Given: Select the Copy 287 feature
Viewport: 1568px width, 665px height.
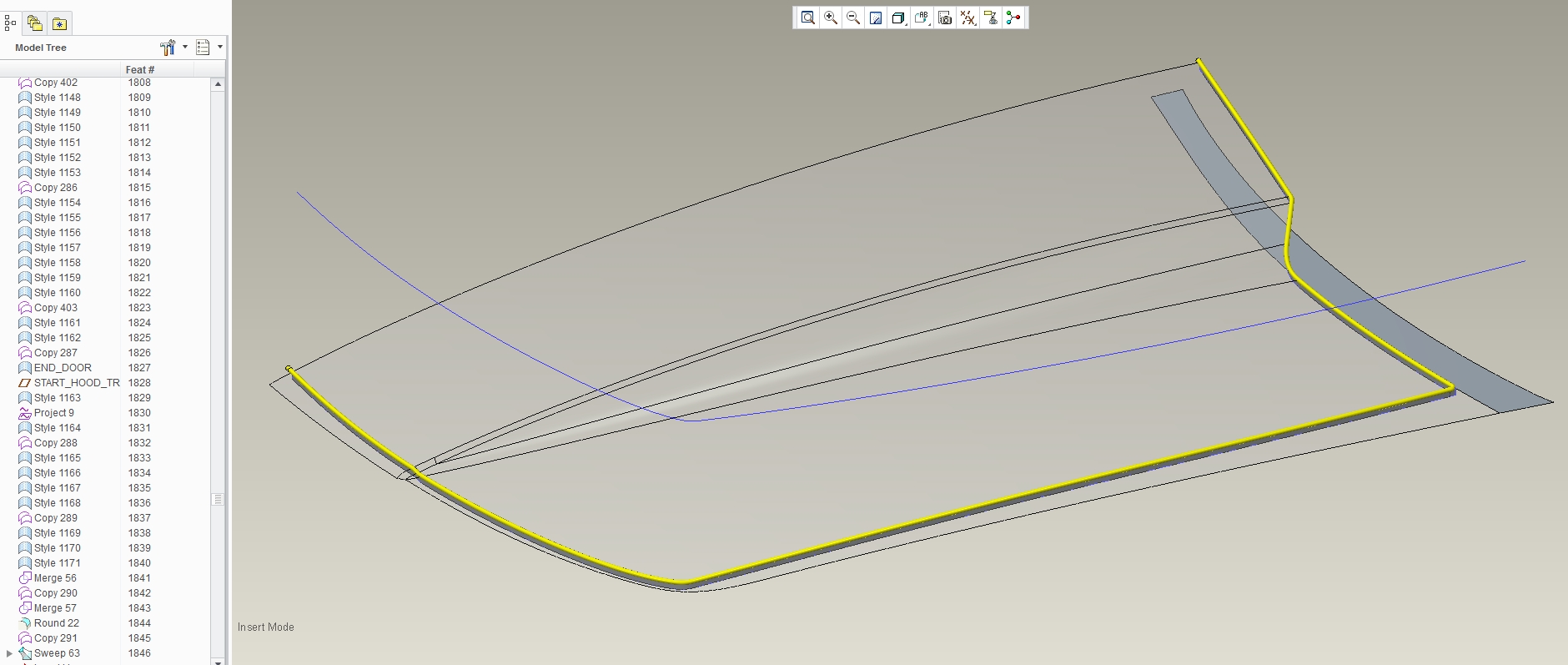Looking at the screenshot, I should point(56,353).
